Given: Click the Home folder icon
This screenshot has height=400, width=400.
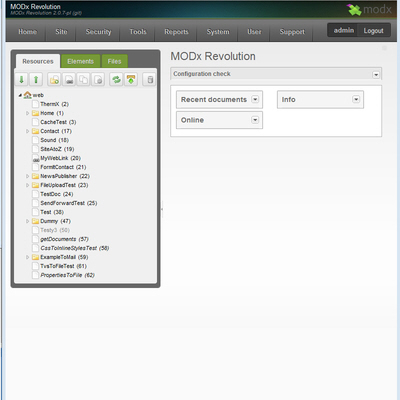Looking at the screenshot, I should click(x=35, y=113).
